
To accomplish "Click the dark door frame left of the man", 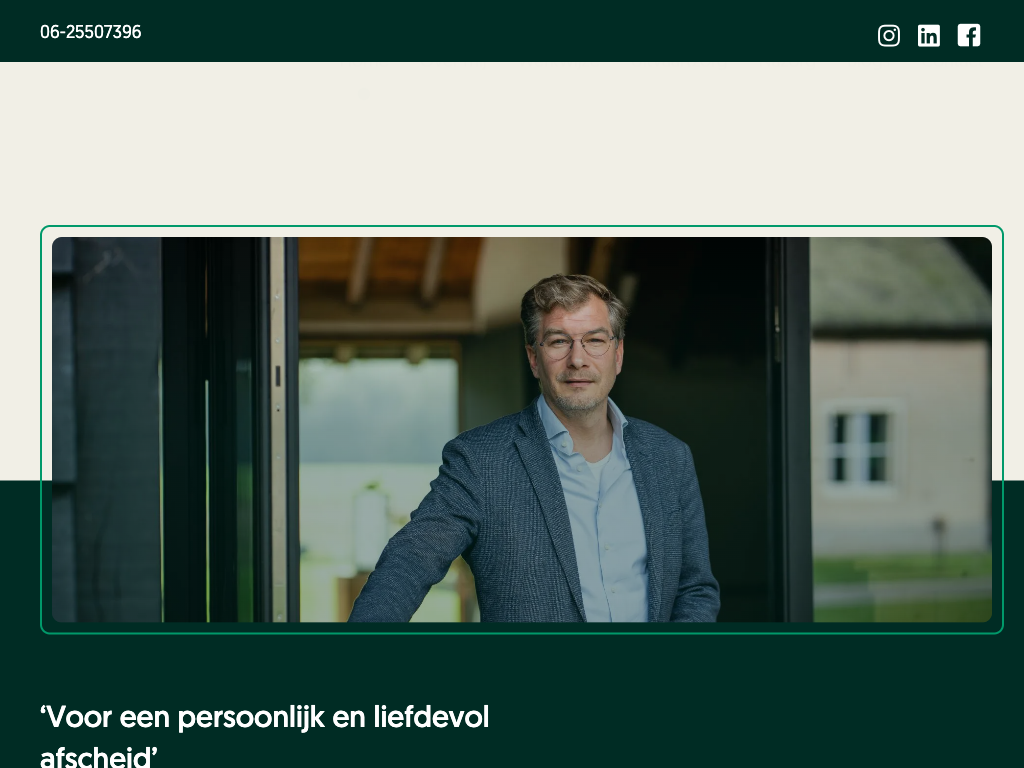I will pyautogui.click(x=229, y=429).
